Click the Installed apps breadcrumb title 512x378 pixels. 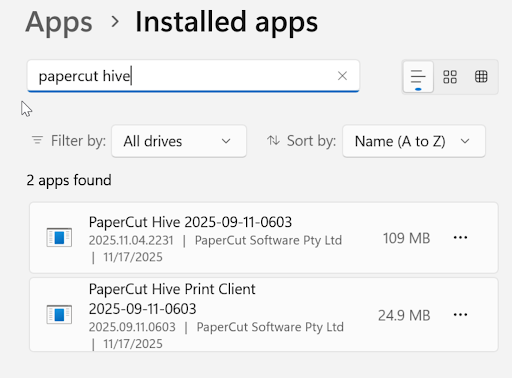pyautogui.click(x=226, y=22)
